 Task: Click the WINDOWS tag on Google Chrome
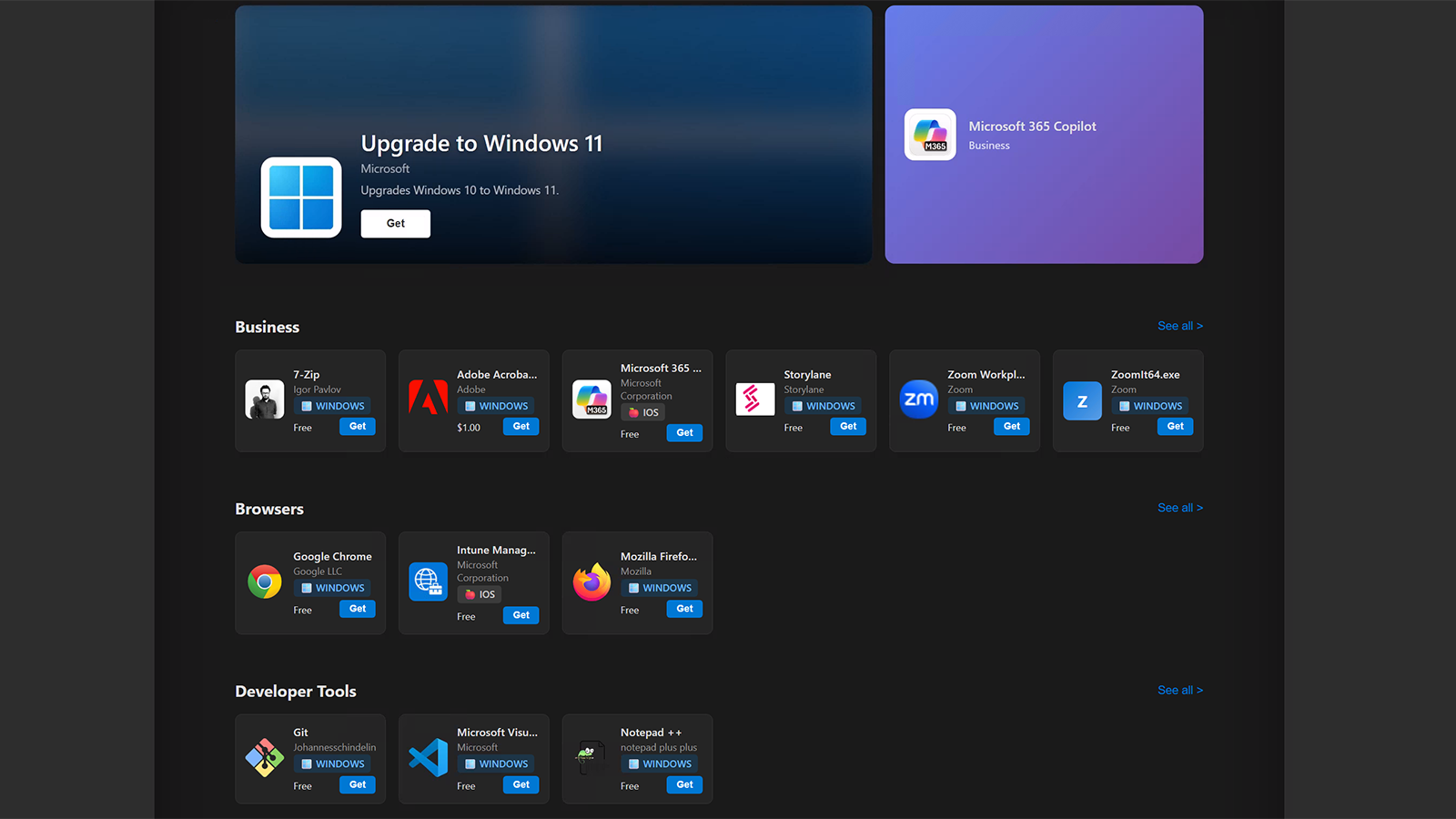pos(332,588)
